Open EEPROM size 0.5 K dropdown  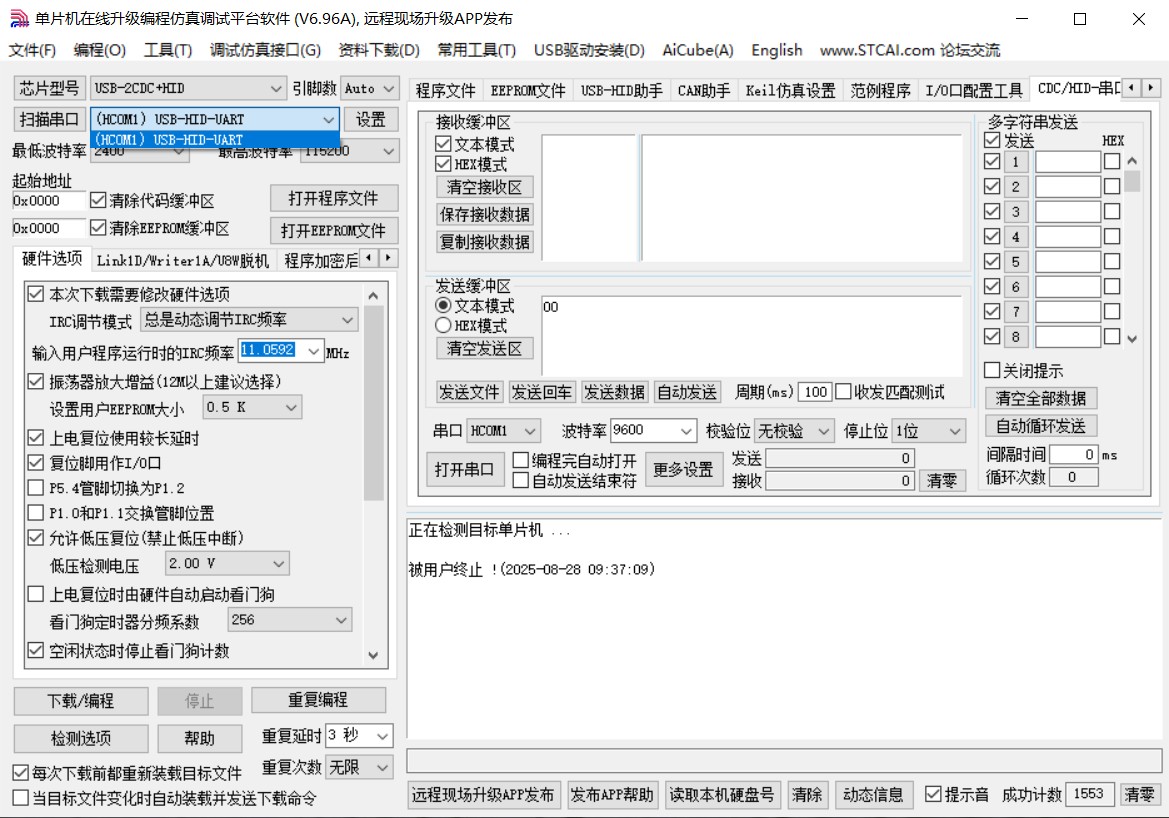coord(252,407)
